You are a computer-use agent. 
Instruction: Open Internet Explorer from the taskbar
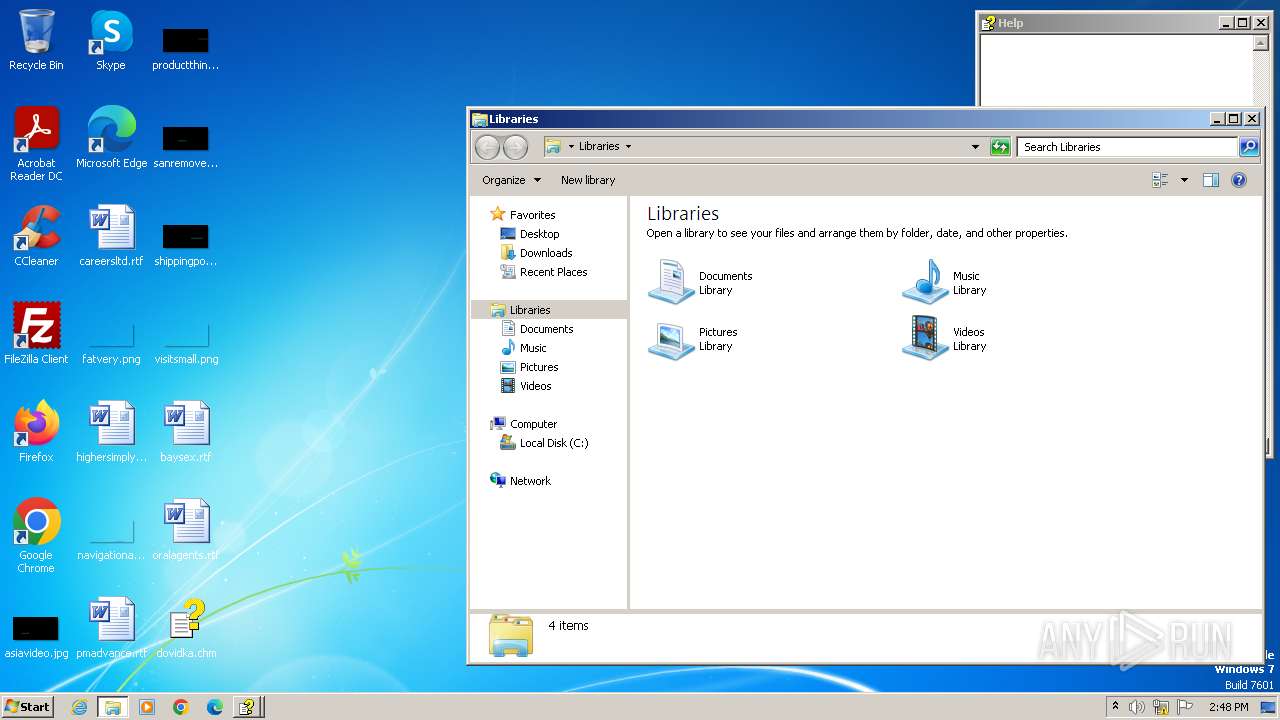(x=79, y=707)
